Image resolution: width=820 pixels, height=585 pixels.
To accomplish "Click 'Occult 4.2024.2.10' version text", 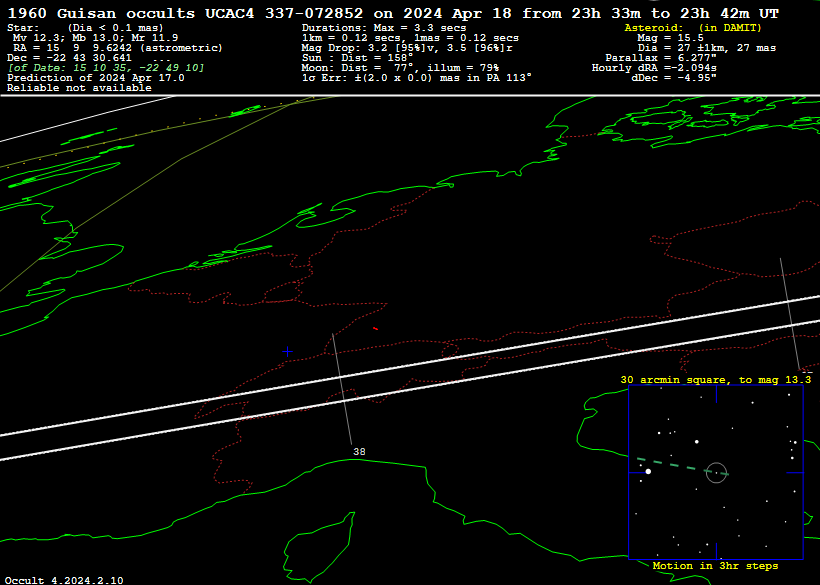I will [65, 580].
